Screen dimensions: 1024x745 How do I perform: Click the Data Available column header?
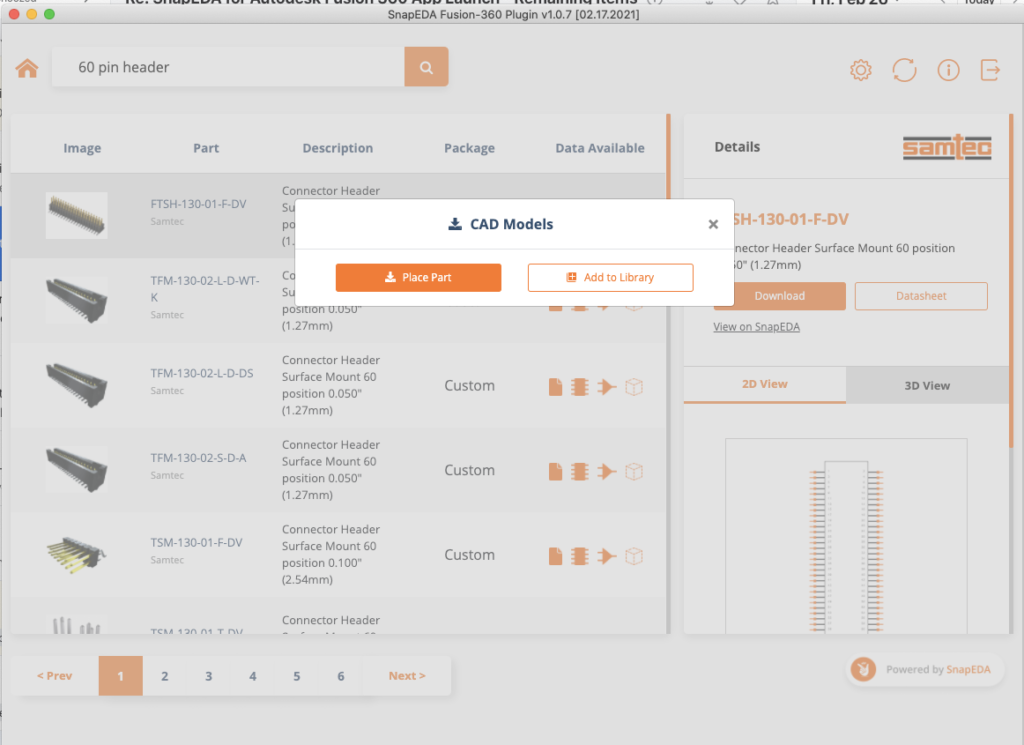pos(600,148)
